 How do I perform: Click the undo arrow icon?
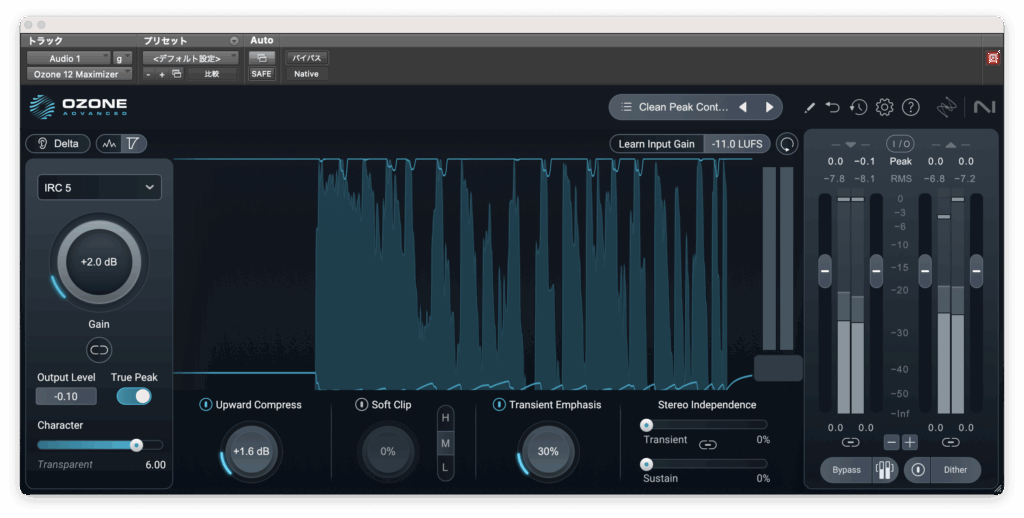point(833,107)
